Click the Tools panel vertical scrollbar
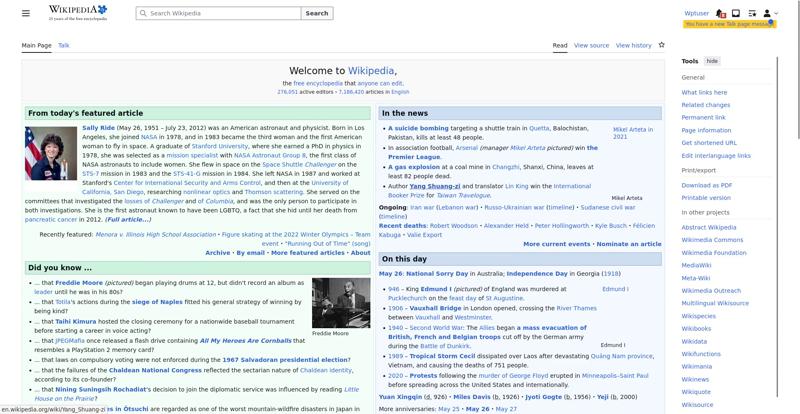 [x=777, y=225]
